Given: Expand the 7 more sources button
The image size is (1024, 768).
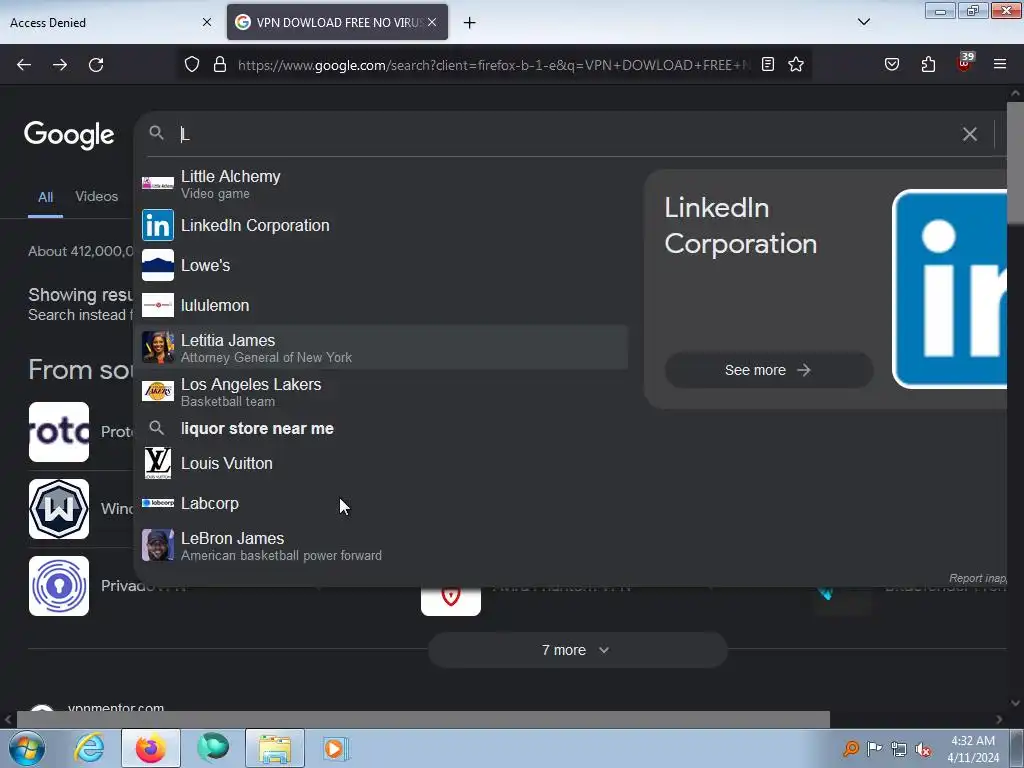Looking at the screenshot, I should (x=577, y=650).
